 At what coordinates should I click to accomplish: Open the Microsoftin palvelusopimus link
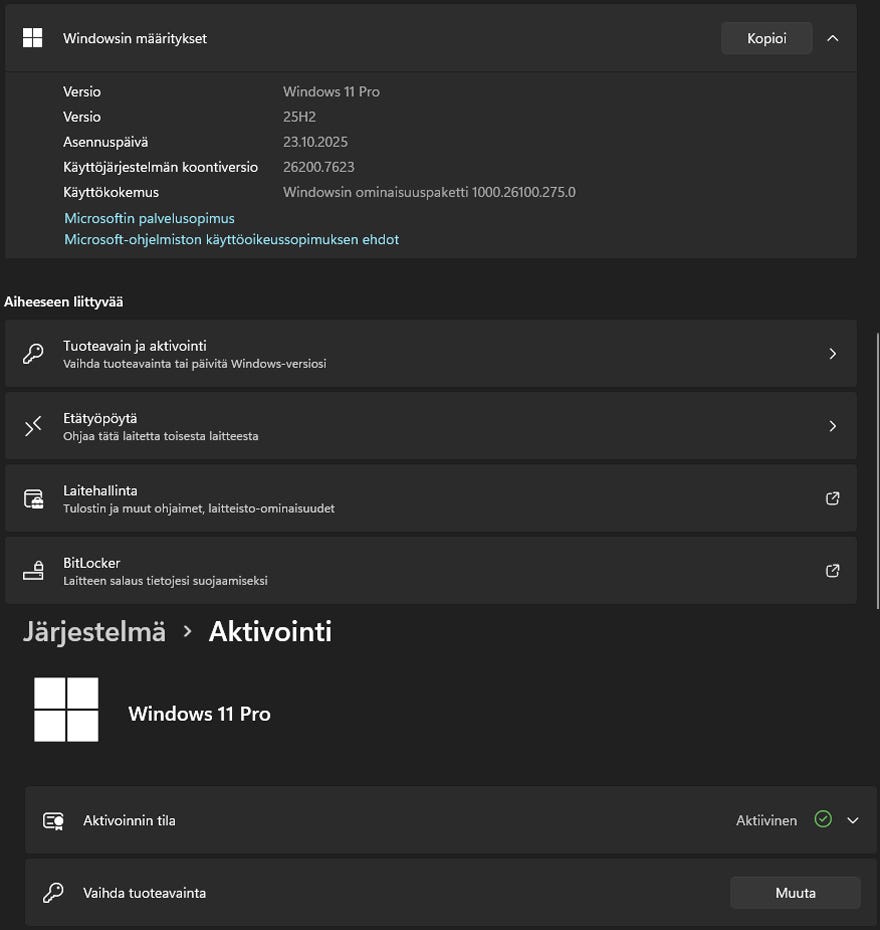(x=149, y=218)
